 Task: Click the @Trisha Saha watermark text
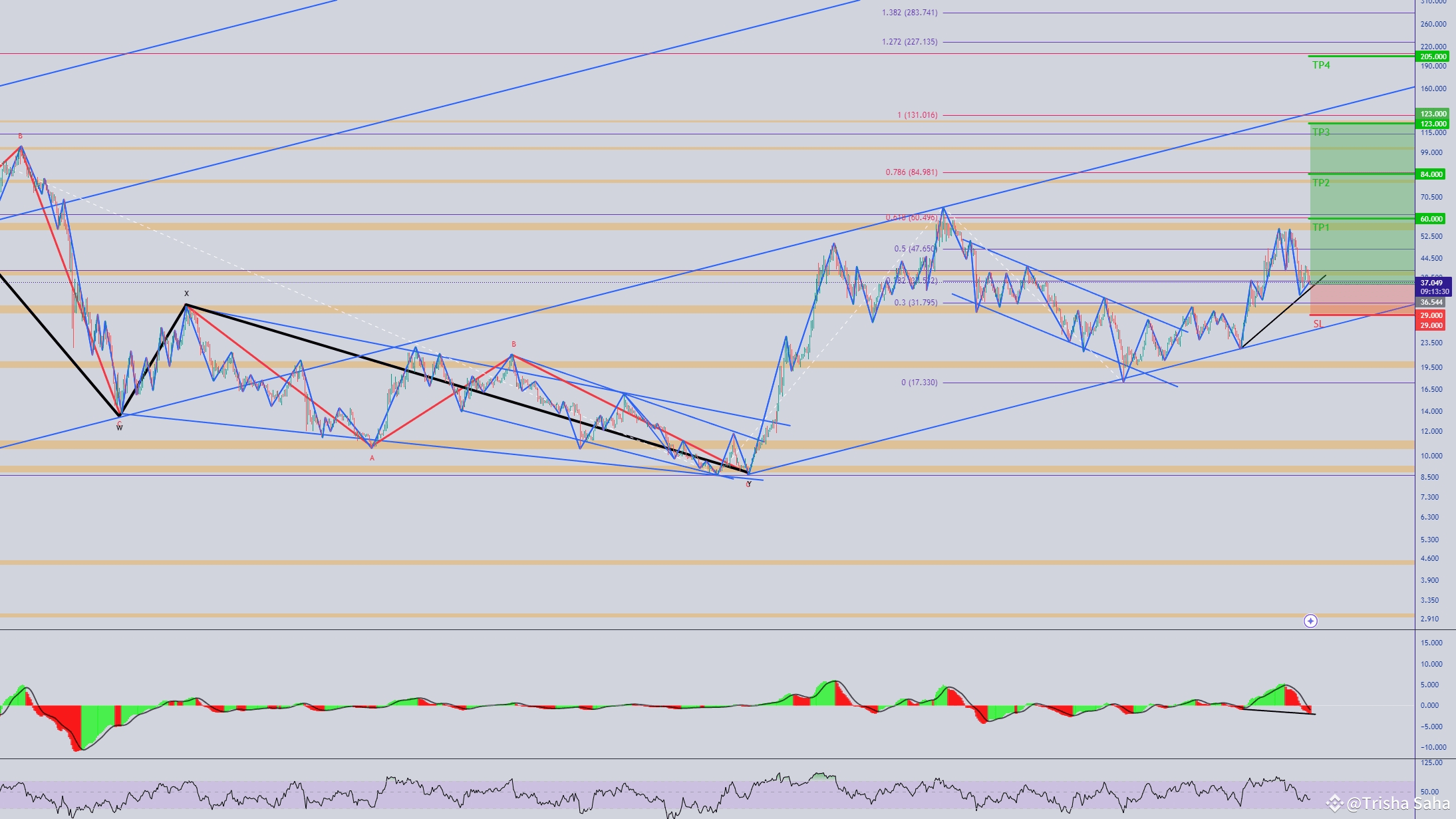pyautogui.click(x=1397, y=804)
